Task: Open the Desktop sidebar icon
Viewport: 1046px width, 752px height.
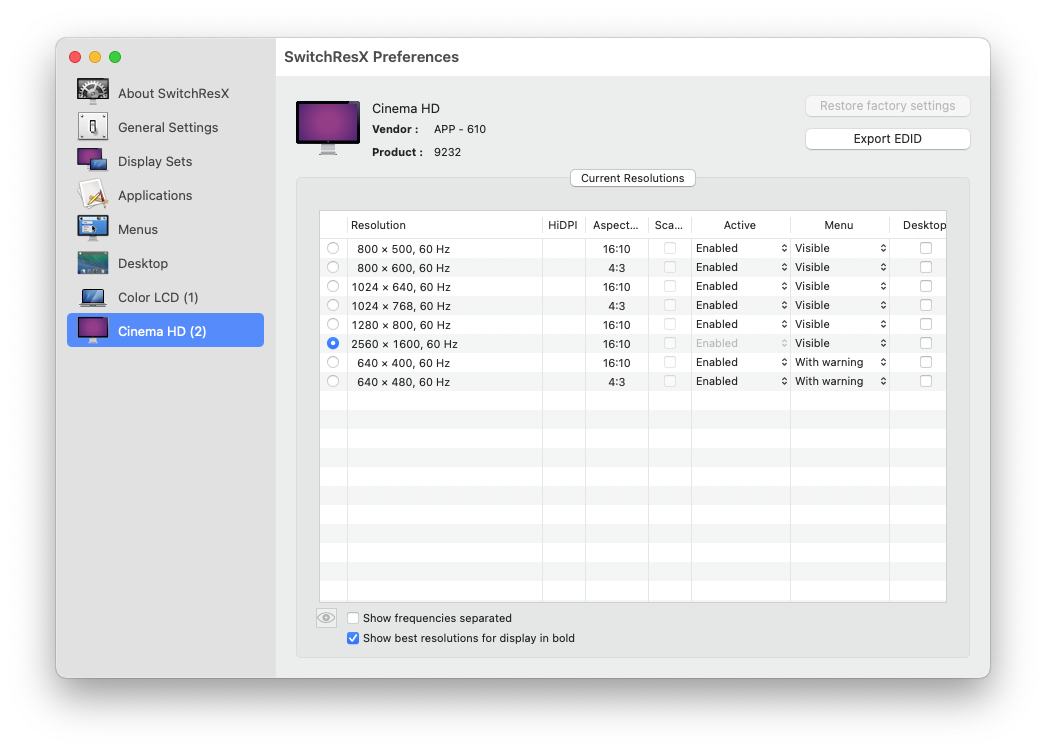Action: tap(93, 263)
